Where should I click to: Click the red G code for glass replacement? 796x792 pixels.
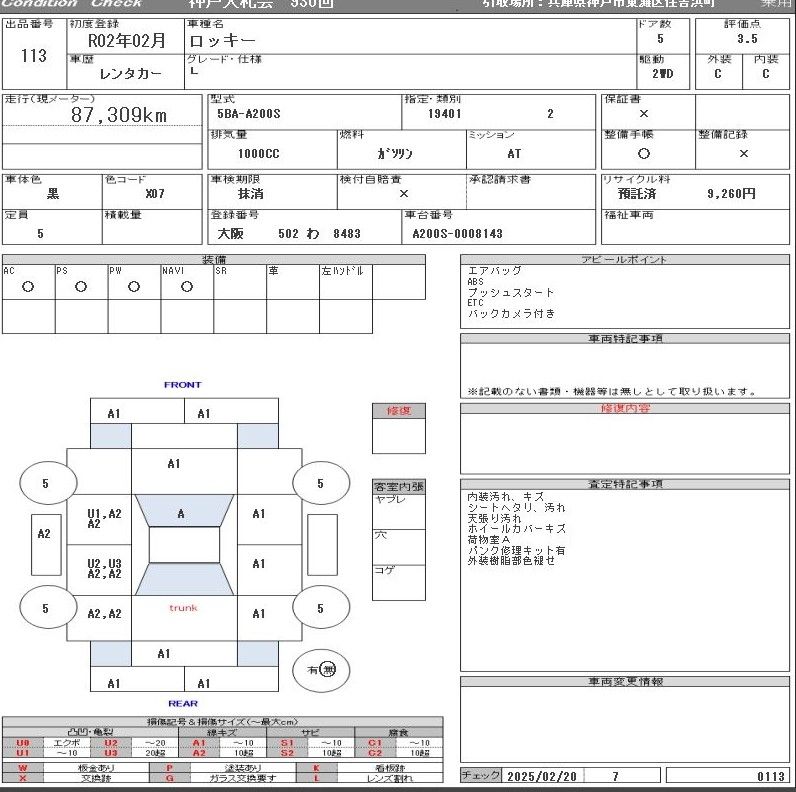tap(169, 777)
